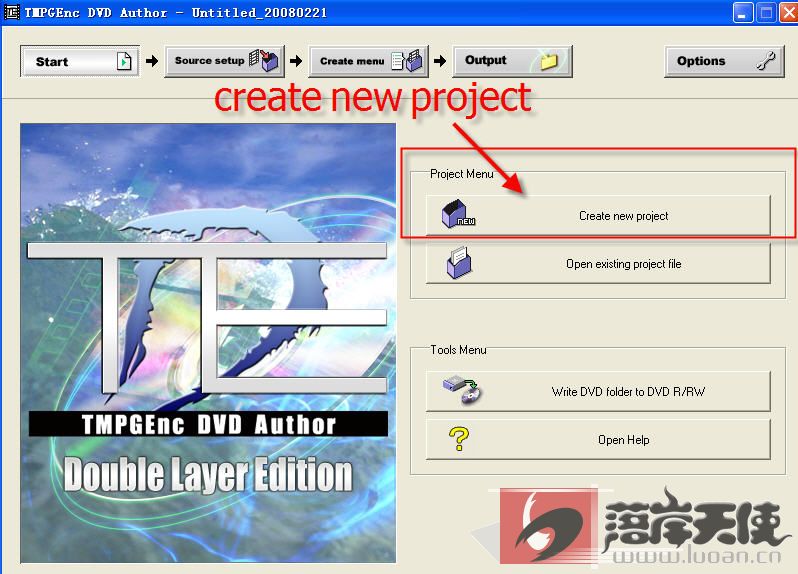The image size is (798, 574).
Task: Click the page icon on Start button
Action: click(x=124, y=61)
